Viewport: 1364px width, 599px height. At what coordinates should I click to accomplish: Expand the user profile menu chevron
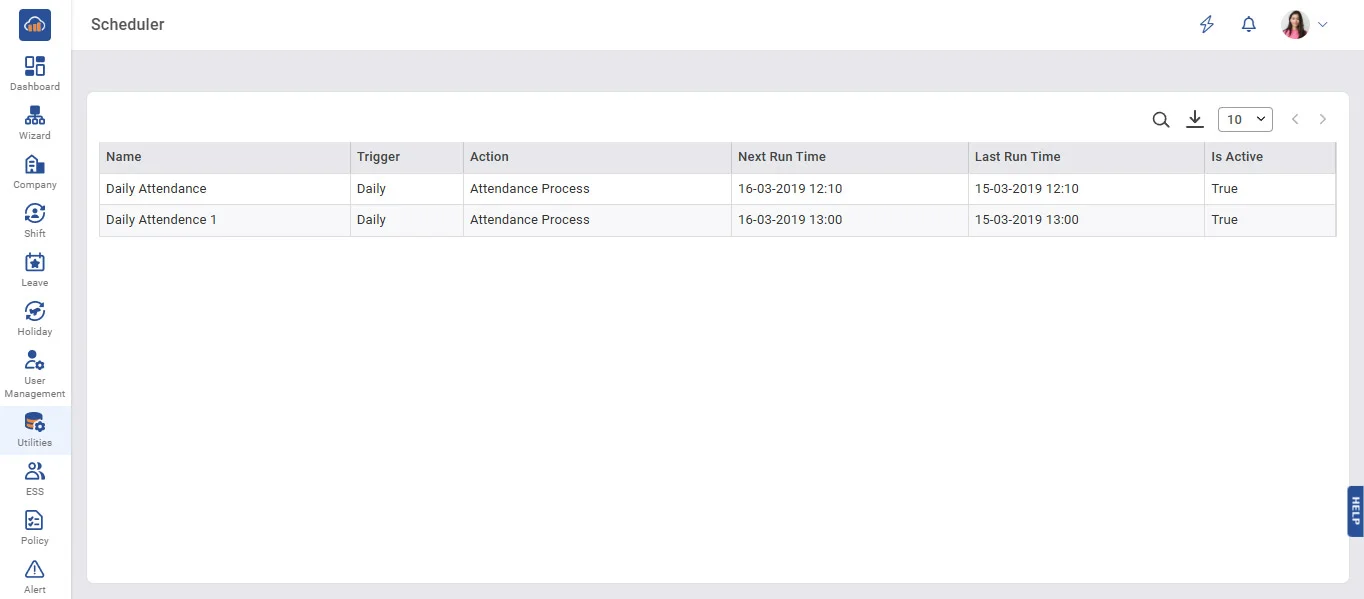(1323, 25)
